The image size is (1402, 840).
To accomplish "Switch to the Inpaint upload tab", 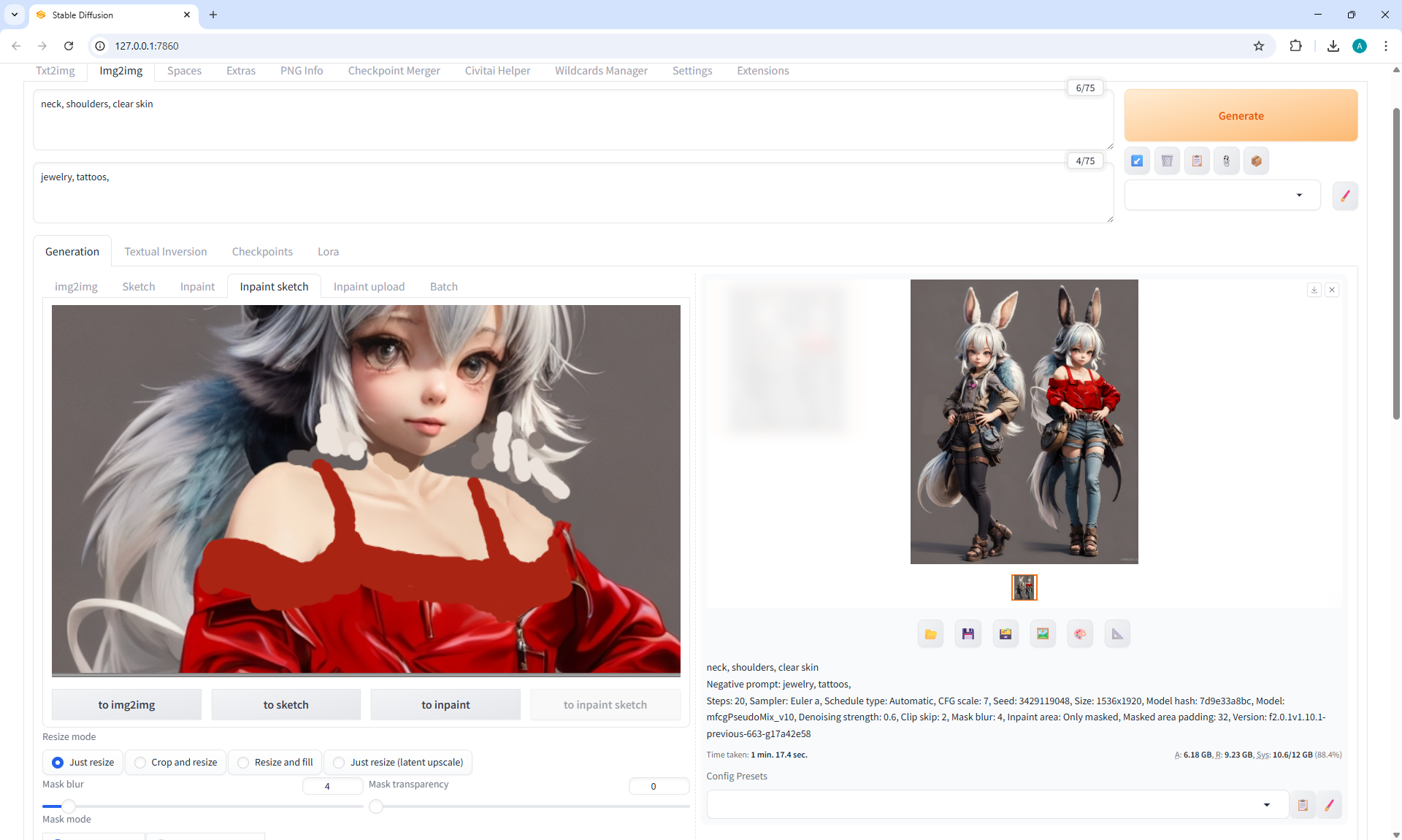I will tap(369, 287).
